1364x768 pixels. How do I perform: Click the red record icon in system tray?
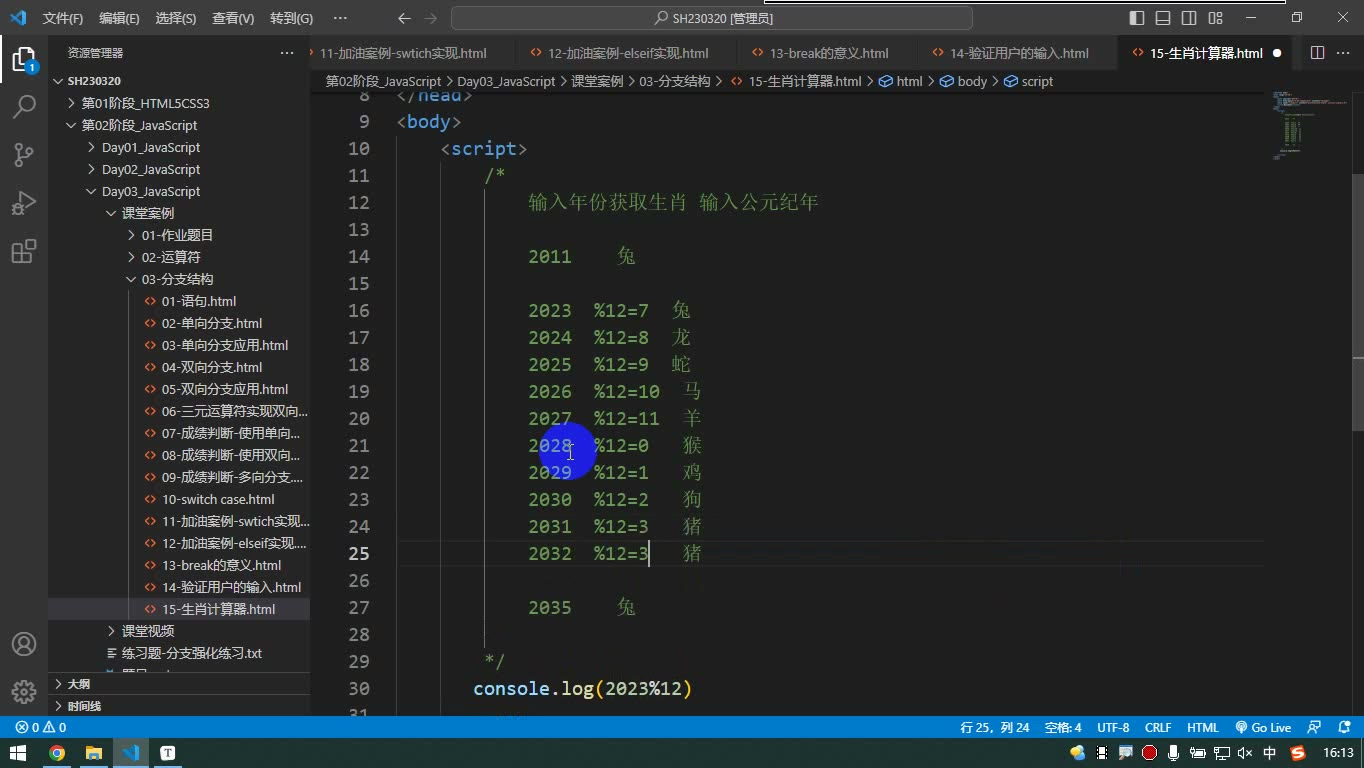pos(1150,753)
